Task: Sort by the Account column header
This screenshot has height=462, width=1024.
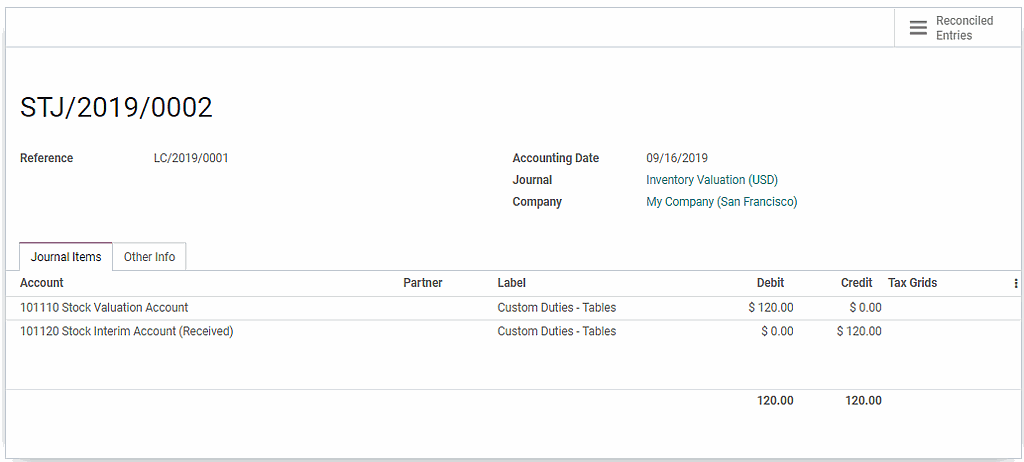Action: [42, 283]
